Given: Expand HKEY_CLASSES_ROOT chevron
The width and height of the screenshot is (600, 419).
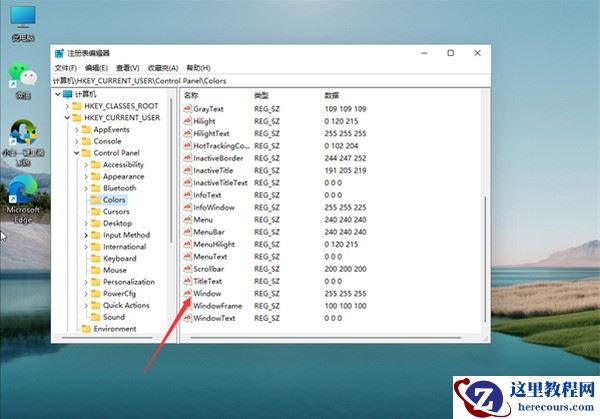Looking at the screenshot, I should pyautogui.click(x=67, y=106).
